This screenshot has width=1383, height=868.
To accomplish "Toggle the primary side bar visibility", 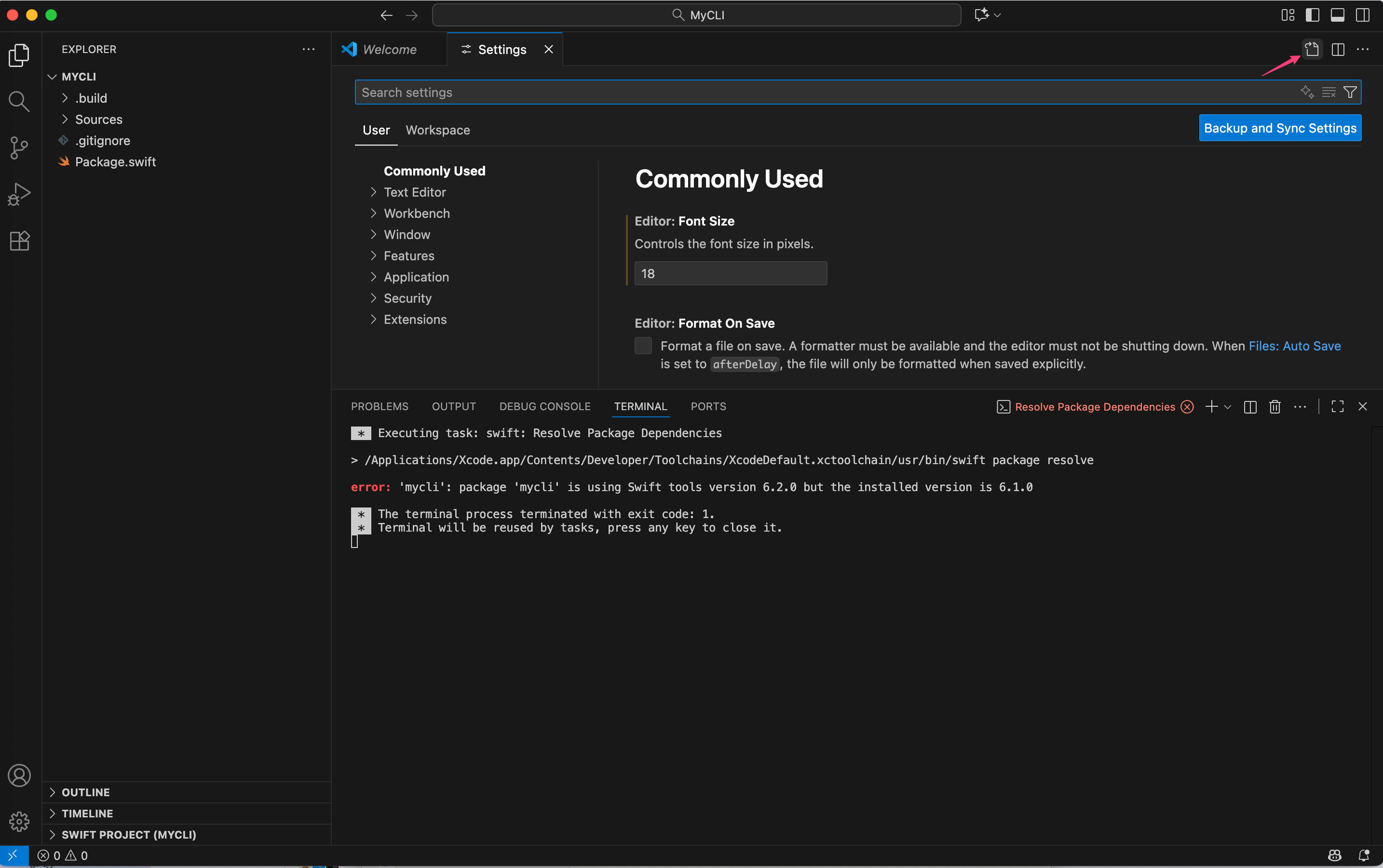I will pyautogui.click(x=1313, y=15).
